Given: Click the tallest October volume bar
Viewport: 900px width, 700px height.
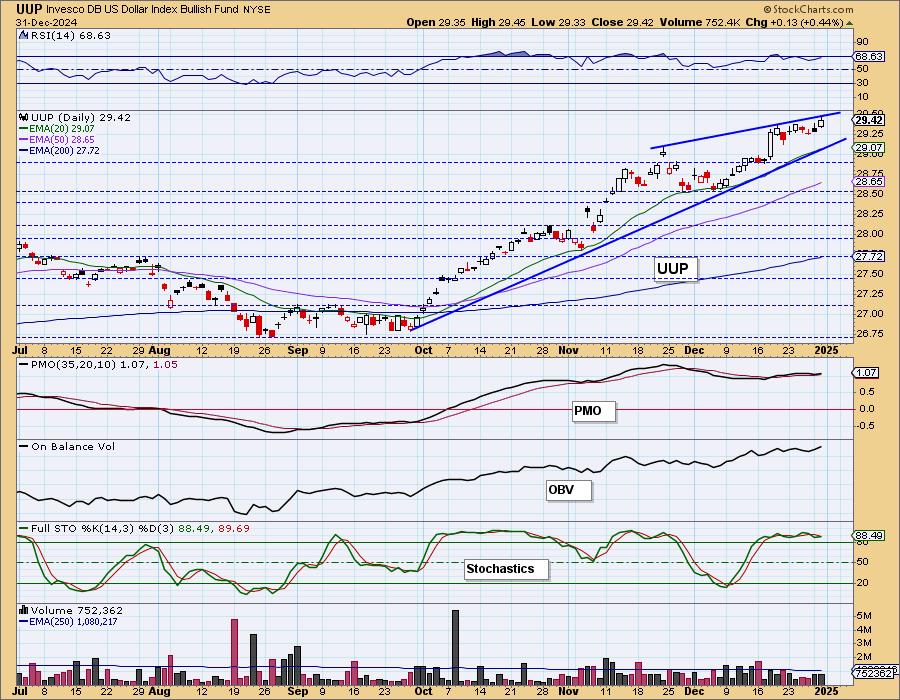Looking at the screenshot, I should 455,648.
